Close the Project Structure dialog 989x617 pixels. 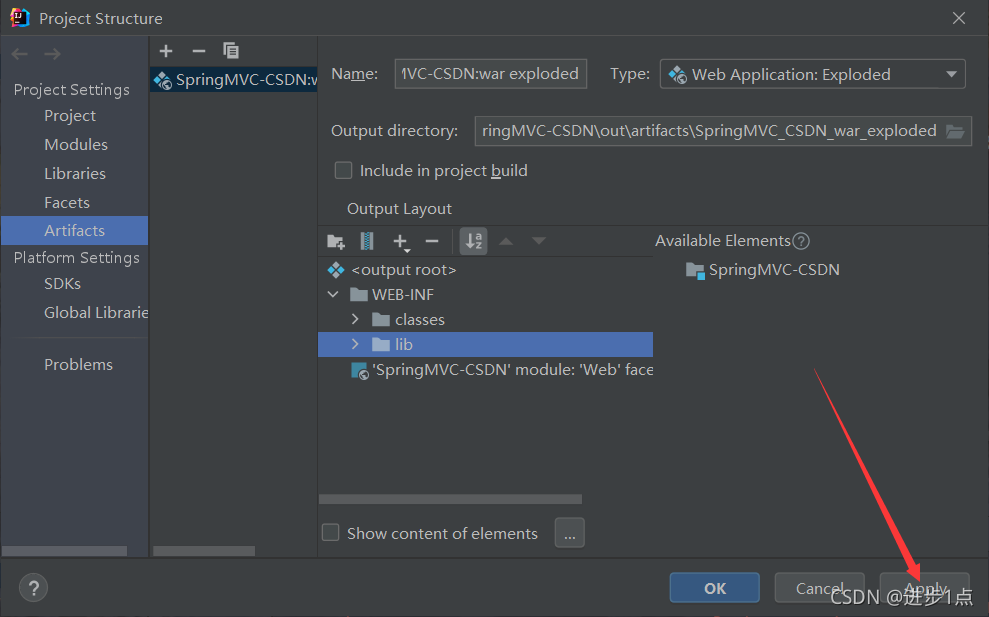(x=959, y=18)
